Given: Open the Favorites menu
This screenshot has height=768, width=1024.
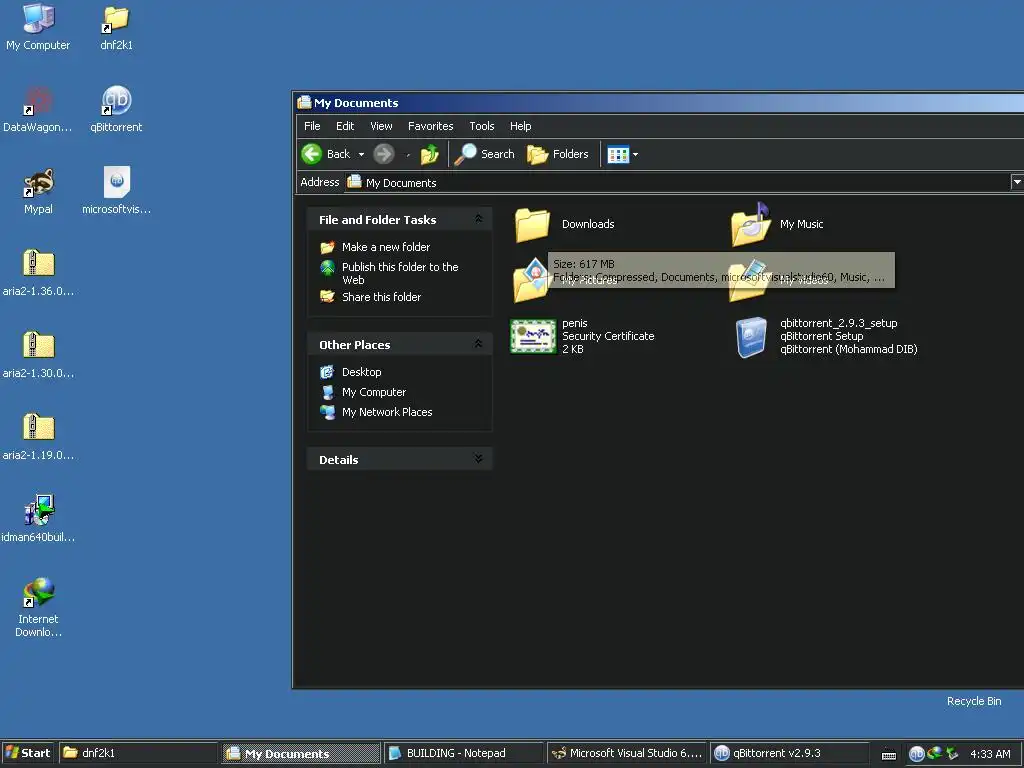Looking at the screenshot, I should pyautogui.click(x=430, y=126).
